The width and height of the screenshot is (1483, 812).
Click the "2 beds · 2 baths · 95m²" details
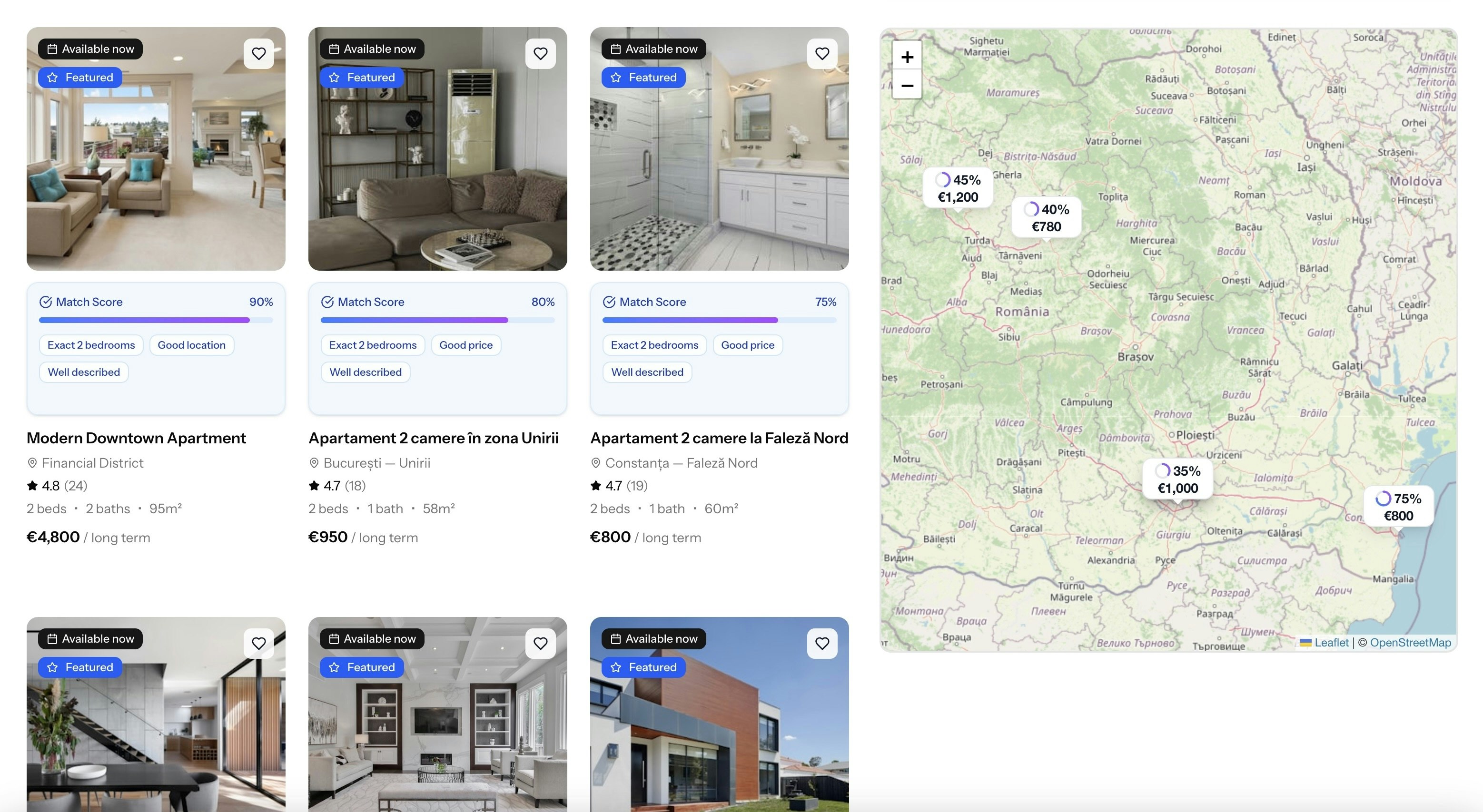104,508
